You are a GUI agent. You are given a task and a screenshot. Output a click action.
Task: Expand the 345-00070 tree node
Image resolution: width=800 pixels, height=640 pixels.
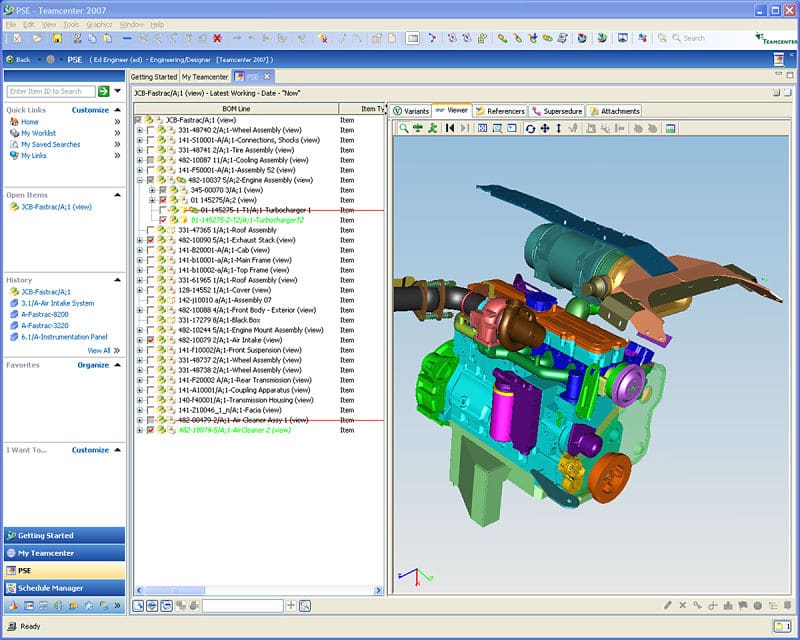[x=151, y=190]
